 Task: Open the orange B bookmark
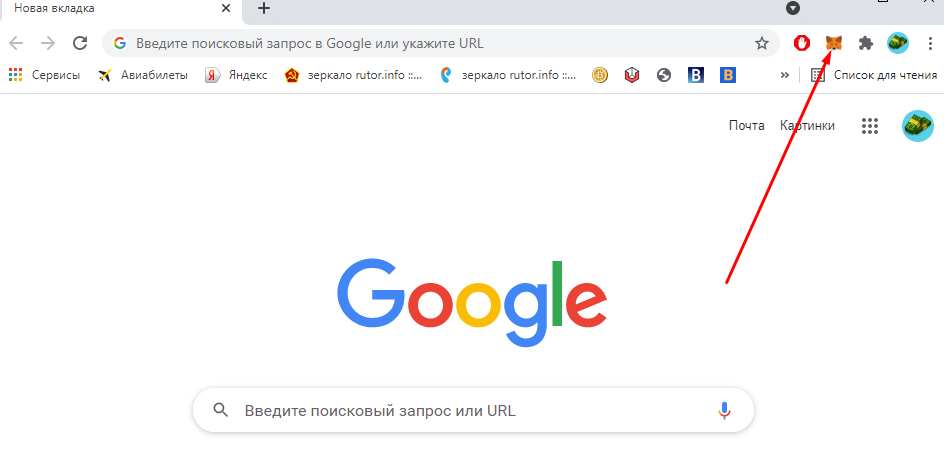pyautogui.click(x=728, y=75)
